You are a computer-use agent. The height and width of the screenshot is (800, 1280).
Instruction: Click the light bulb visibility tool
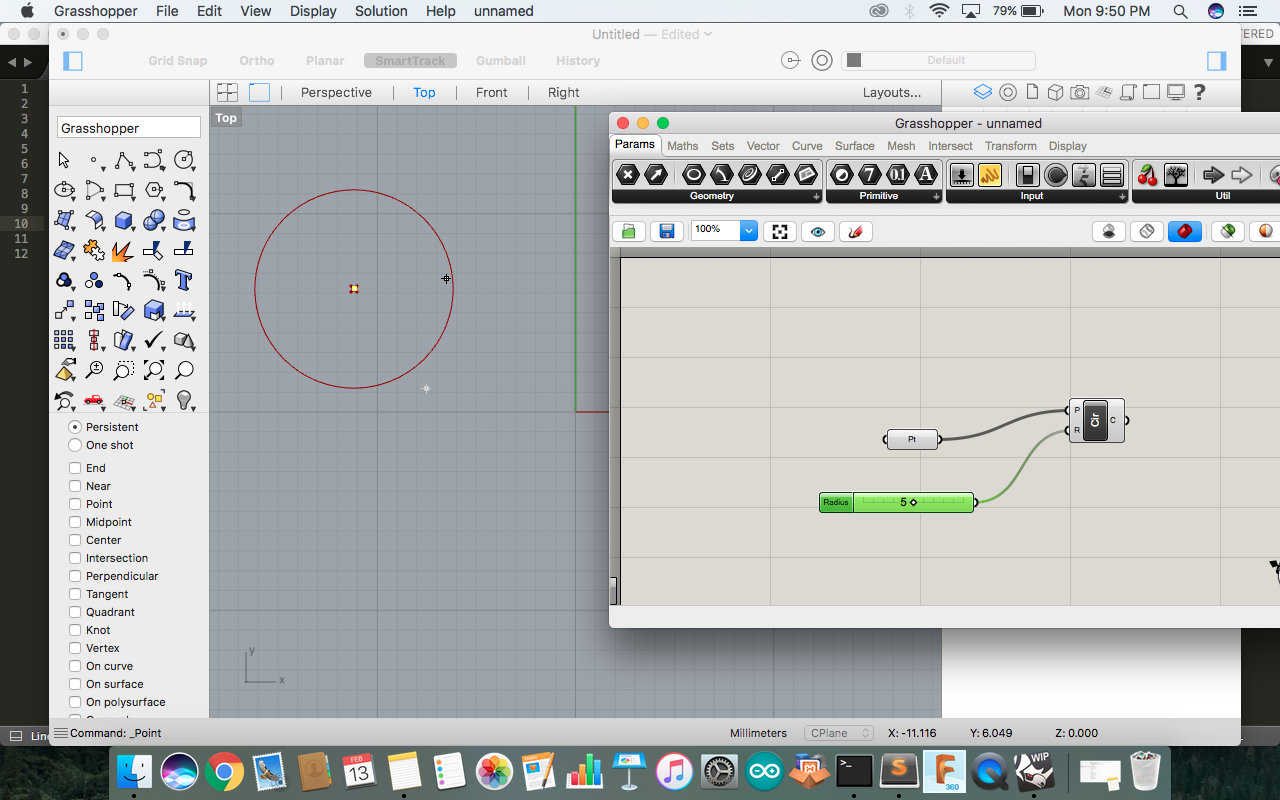click(x=184, y=400)
